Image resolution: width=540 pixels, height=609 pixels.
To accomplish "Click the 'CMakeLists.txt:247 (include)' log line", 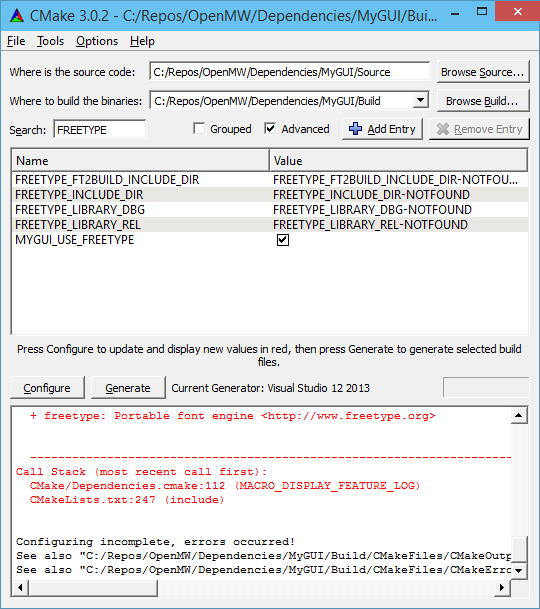I will point(127,499).
